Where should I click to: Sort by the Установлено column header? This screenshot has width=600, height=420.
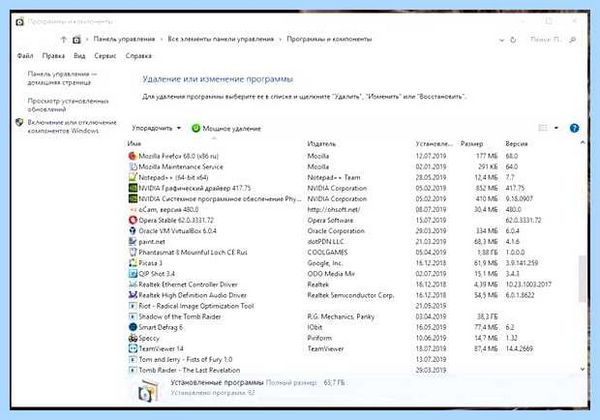pos(434,144)
